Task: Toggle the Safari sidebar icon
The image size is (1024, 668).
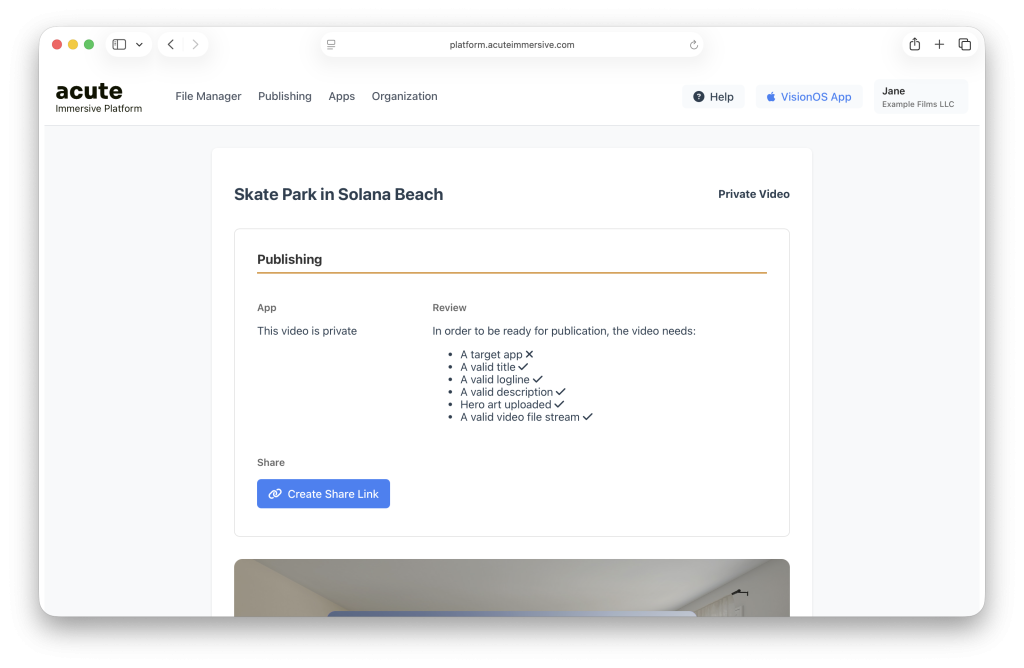Action: pos(119,45)
